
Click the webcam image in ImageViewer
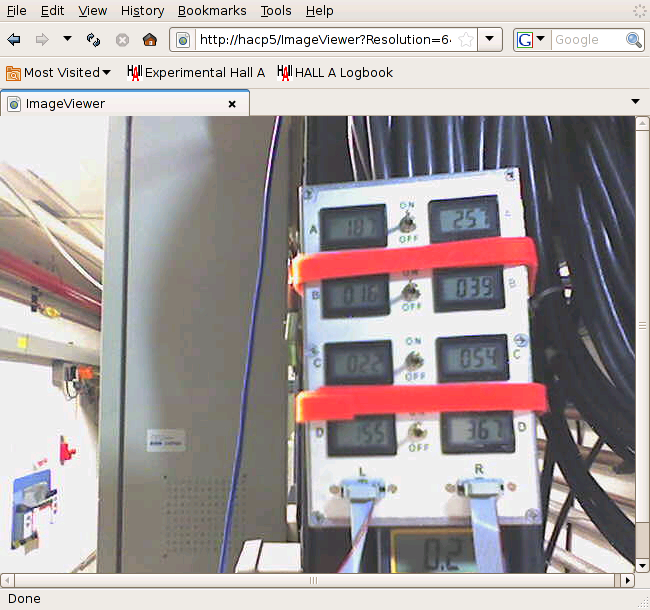(318, 344)
